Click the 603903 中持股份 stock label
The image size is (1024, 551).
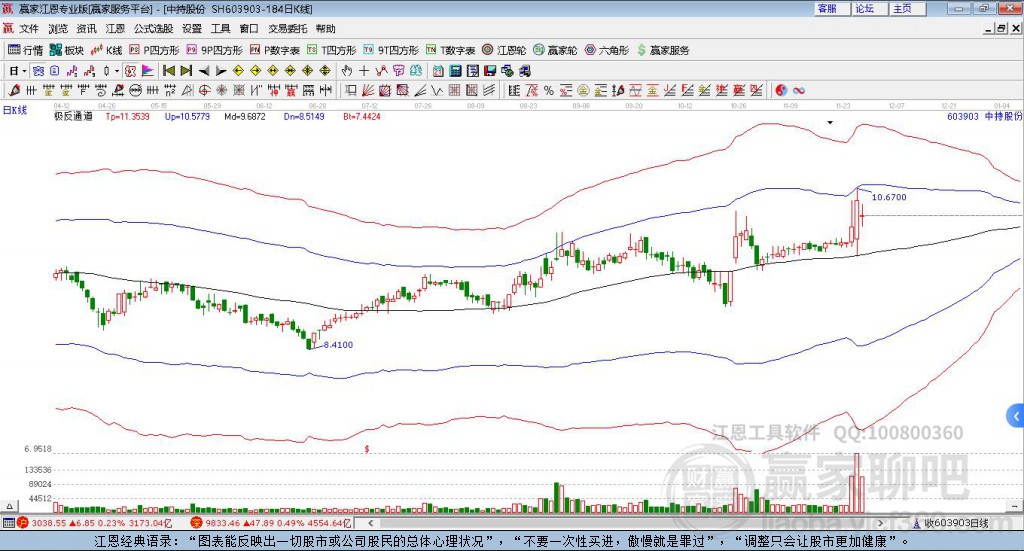[984, 116]
